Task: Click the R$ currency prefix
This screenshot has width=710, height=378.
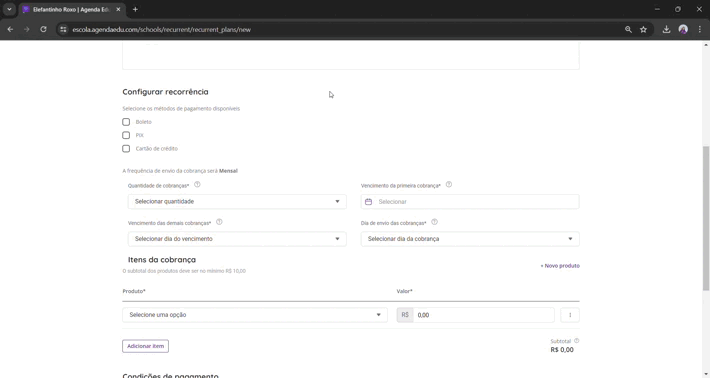Action: pyautogui.click(x=405, y=315)
